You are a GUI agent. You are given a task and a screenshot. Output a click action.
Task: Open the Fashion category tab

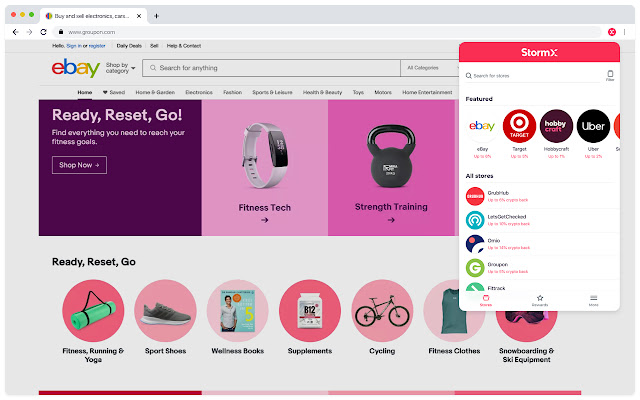pyautogui.click(x=232, y=92)
